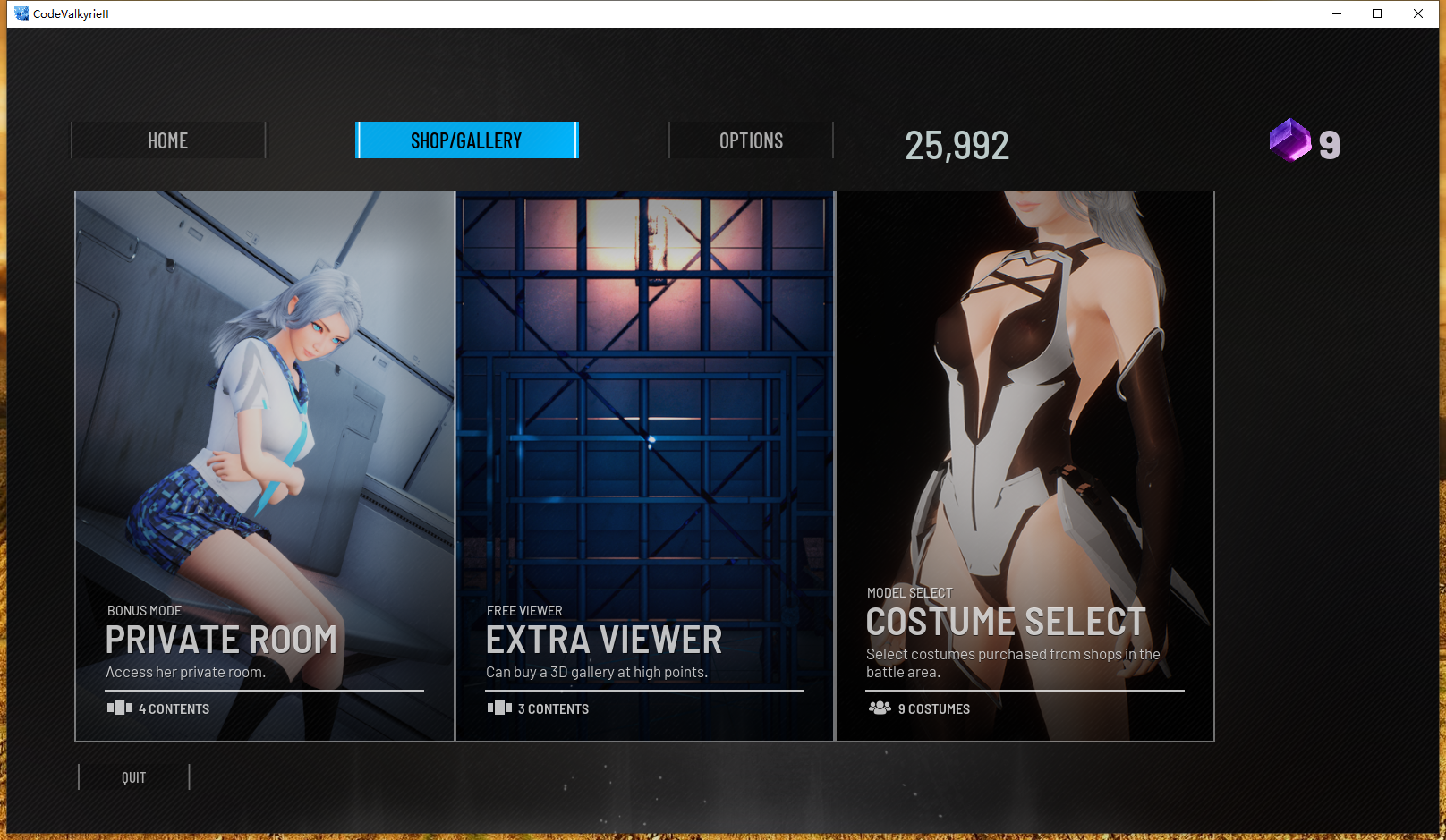Click contents icon beside 4 CONTENTS

(120, 708)
